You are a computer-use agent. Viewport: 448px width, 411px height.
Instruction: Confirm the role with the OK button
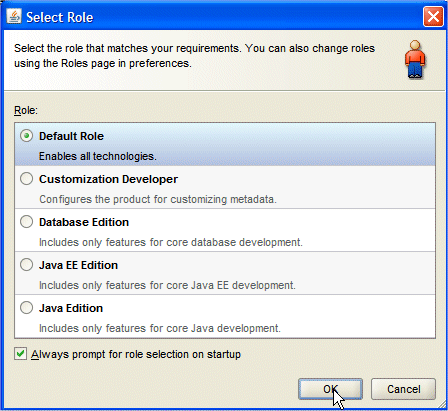330,389
